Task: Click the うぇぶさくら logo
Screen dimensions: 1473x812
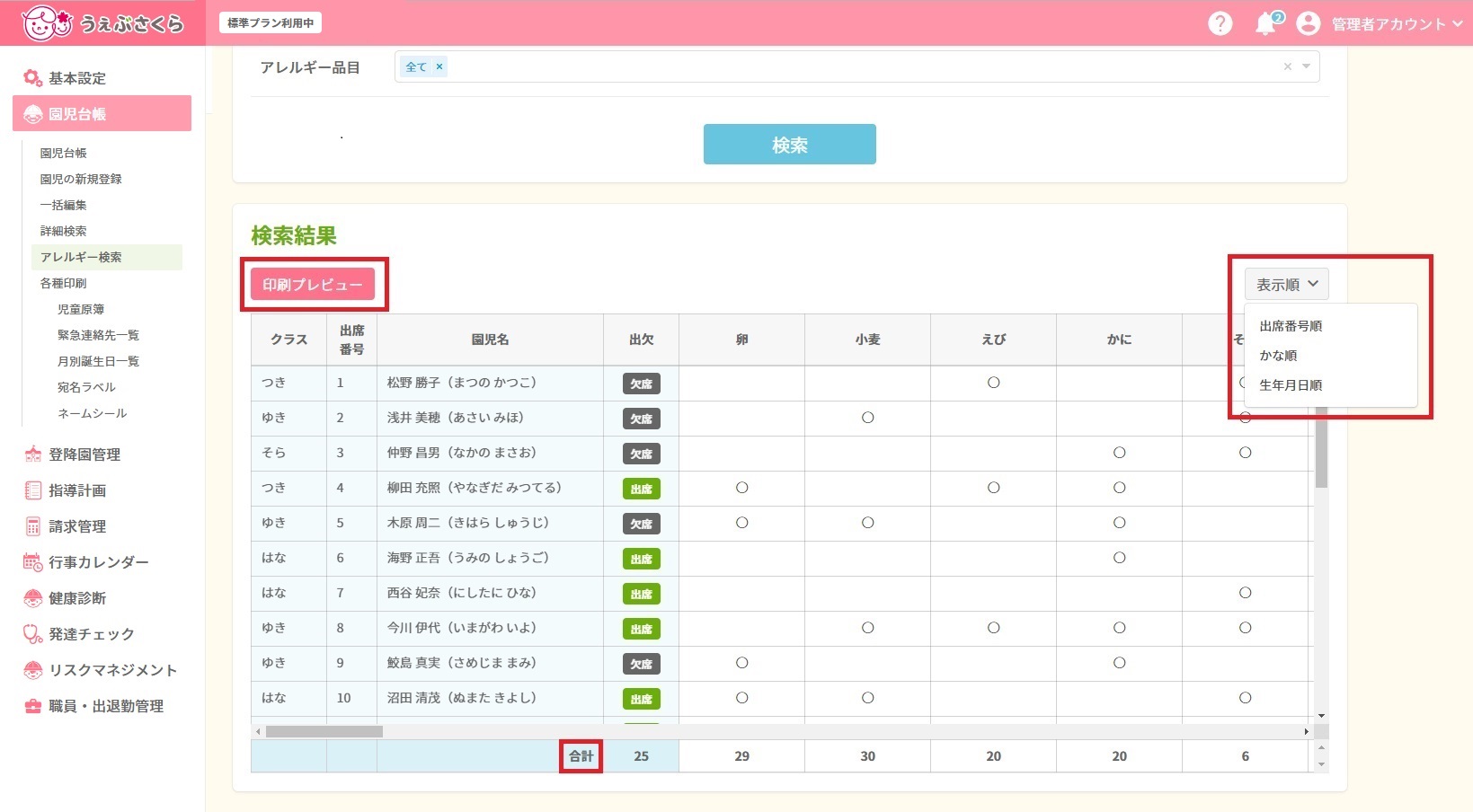Action: [x=102, y=22]
